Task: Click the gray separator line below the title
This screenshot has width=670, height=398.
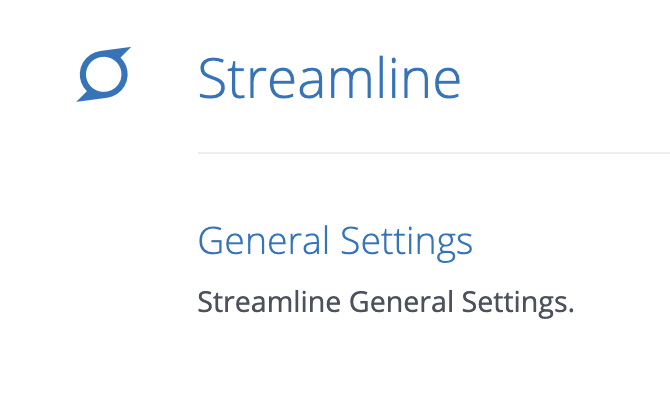Action: (434, 153)
